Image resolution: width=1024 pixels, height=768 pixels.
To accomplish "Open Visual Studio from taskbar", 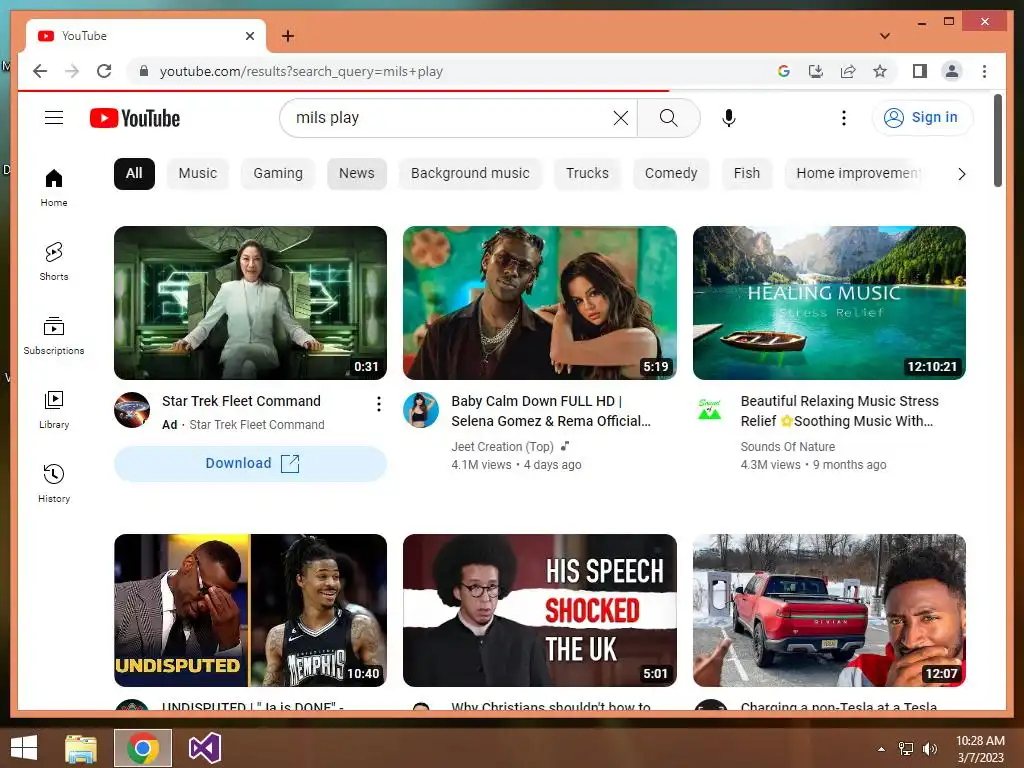I will [205, 748].
